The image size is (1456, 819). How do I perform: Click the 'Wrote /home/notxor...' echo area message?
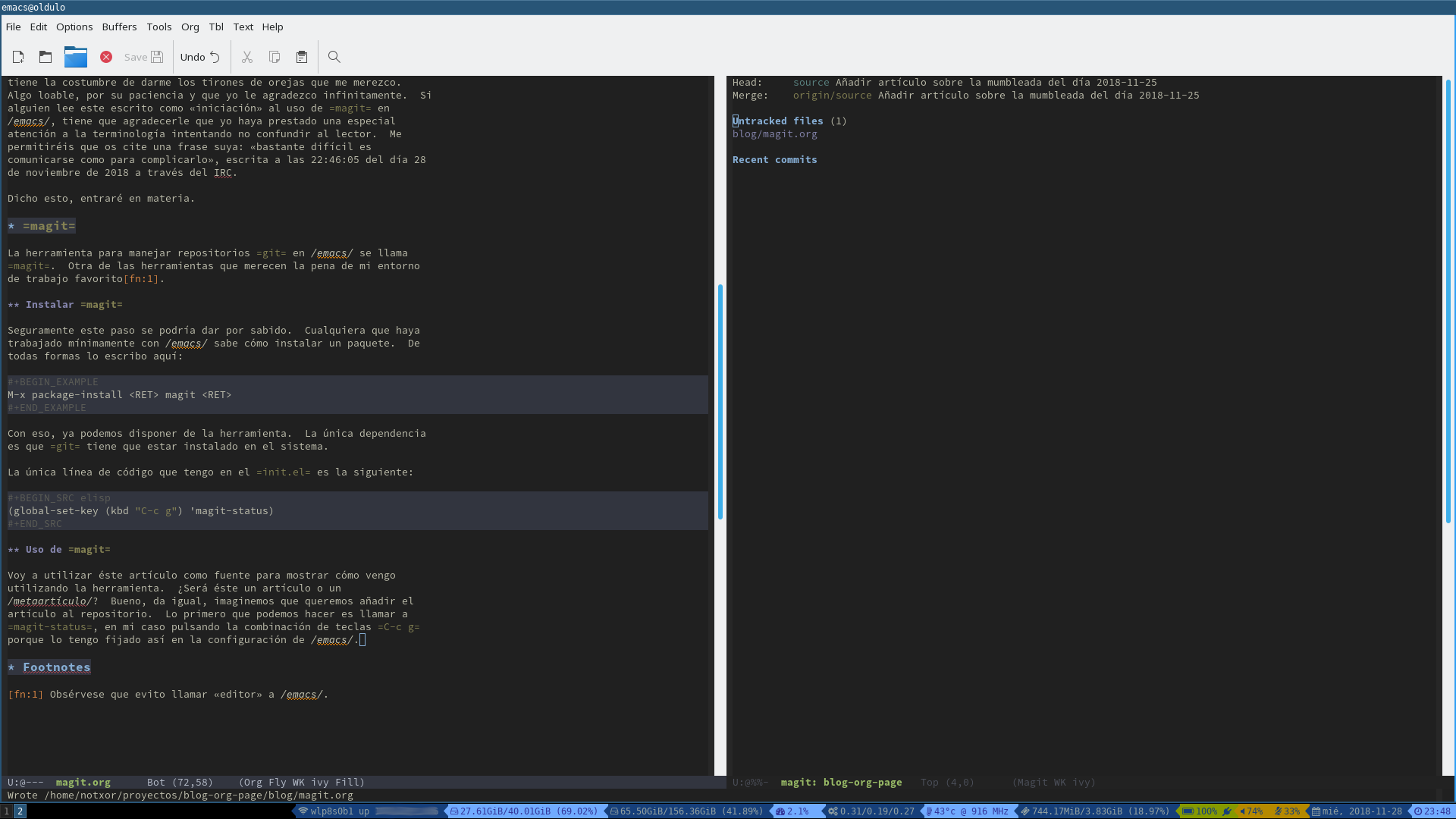click(x=180, y=795)
